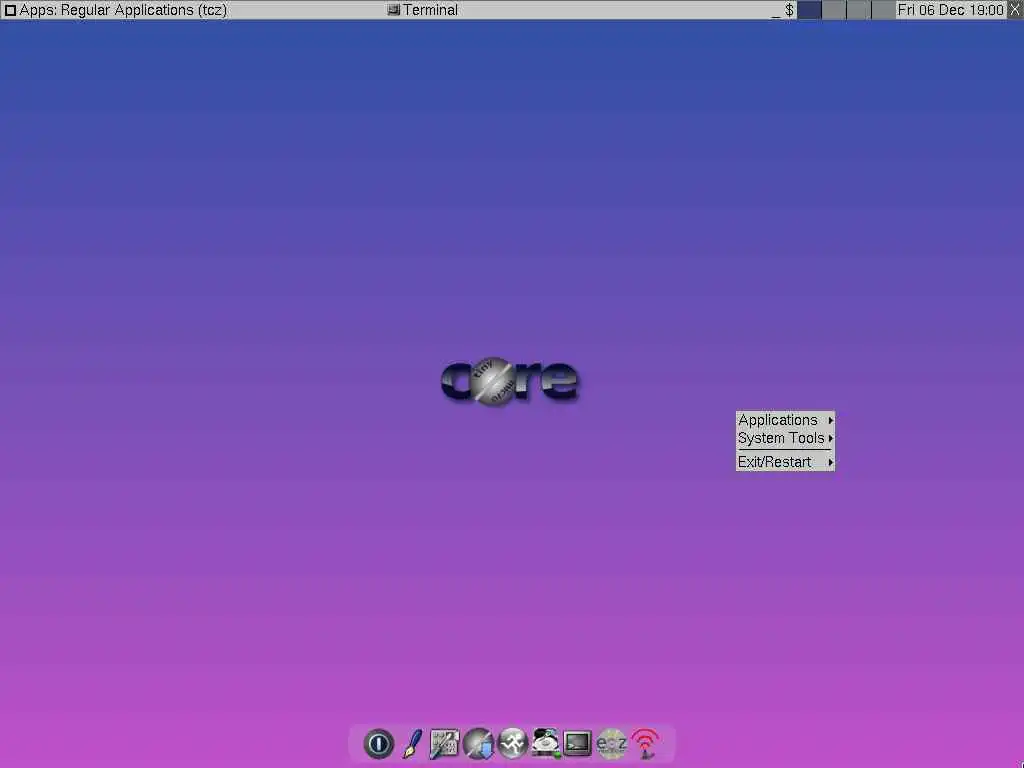This screenshot has height=768, width=1024.
Task: Open the ezremaster disc icon in dock
Action: coord(611,743)
